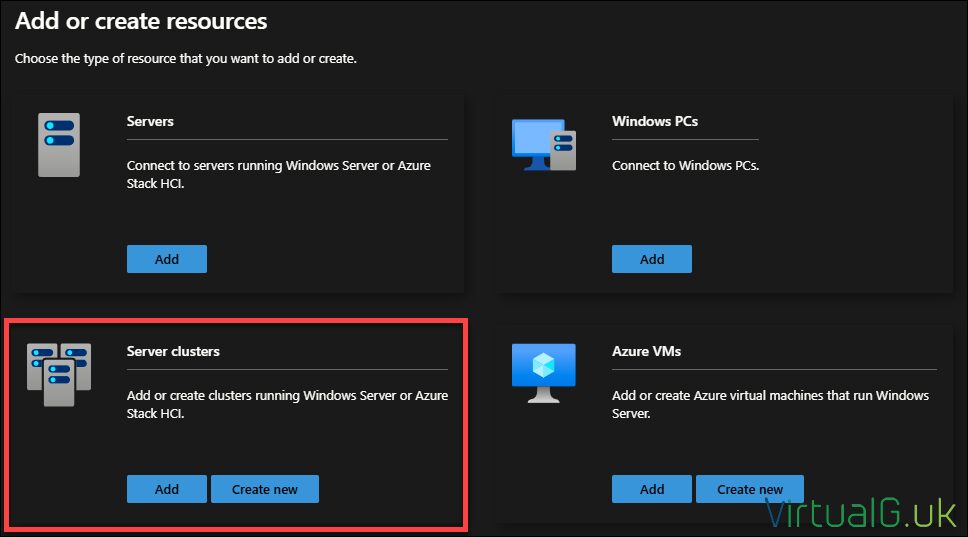968x537 pixels.
Task: Select the Server clusters card title
Action: point(173,351)
